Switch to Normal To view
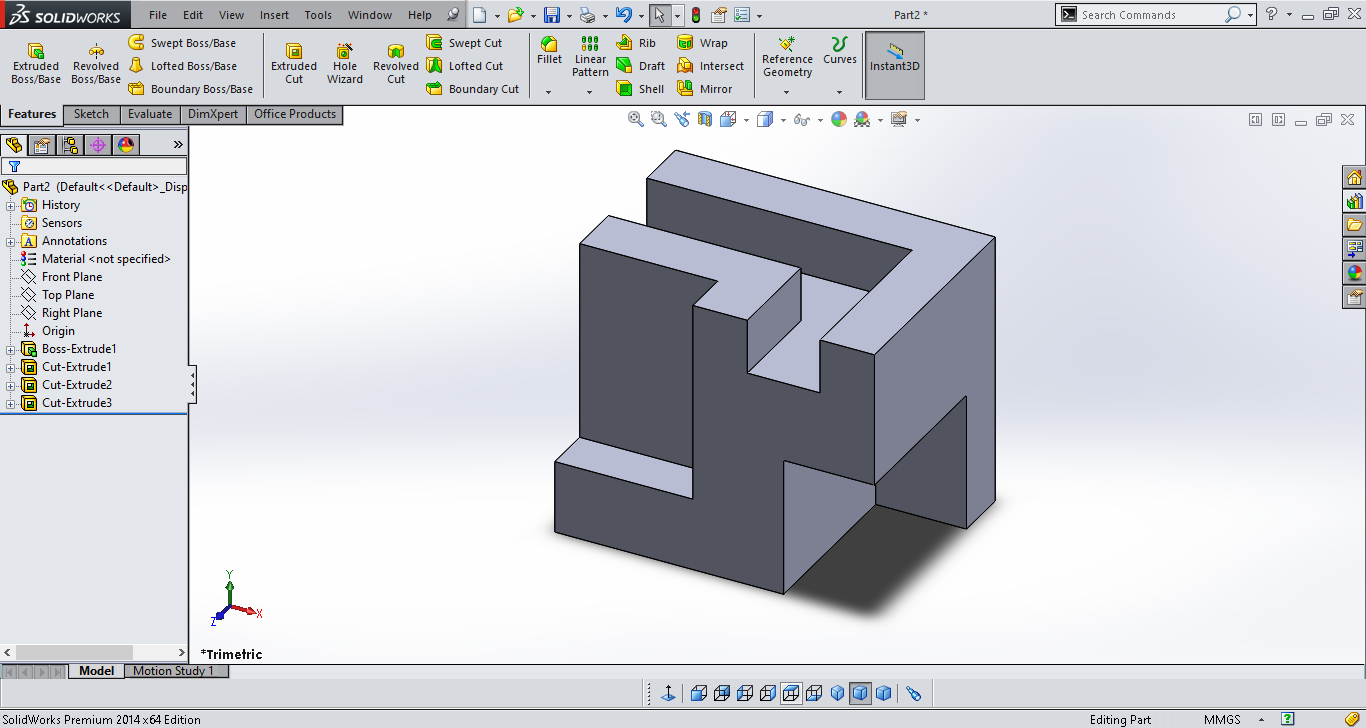1366x728 pixels. coord(668,693)
